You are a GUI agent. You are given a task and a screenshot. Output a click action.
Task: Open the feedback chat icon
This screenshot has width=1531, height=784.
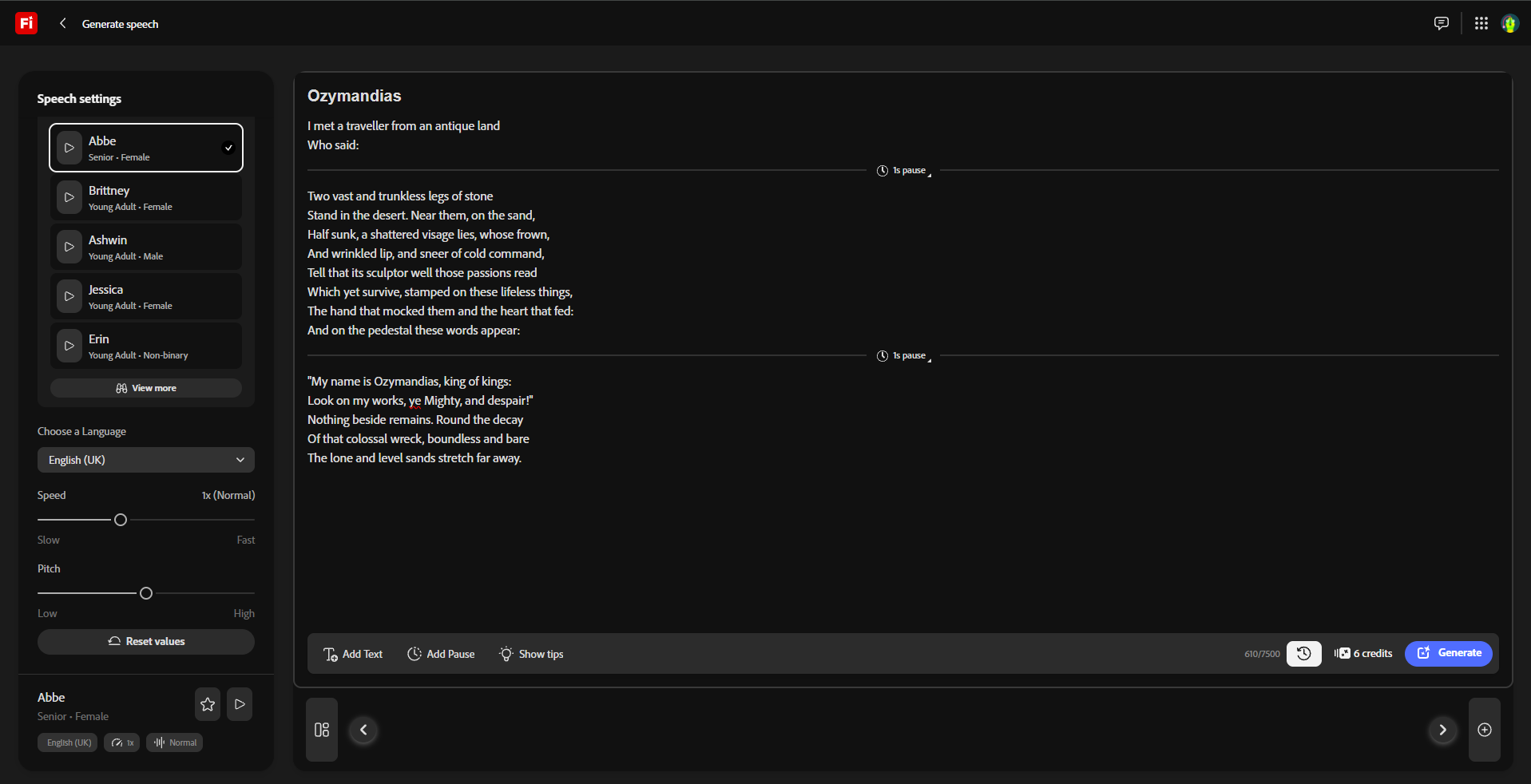tap(1441, 23)
